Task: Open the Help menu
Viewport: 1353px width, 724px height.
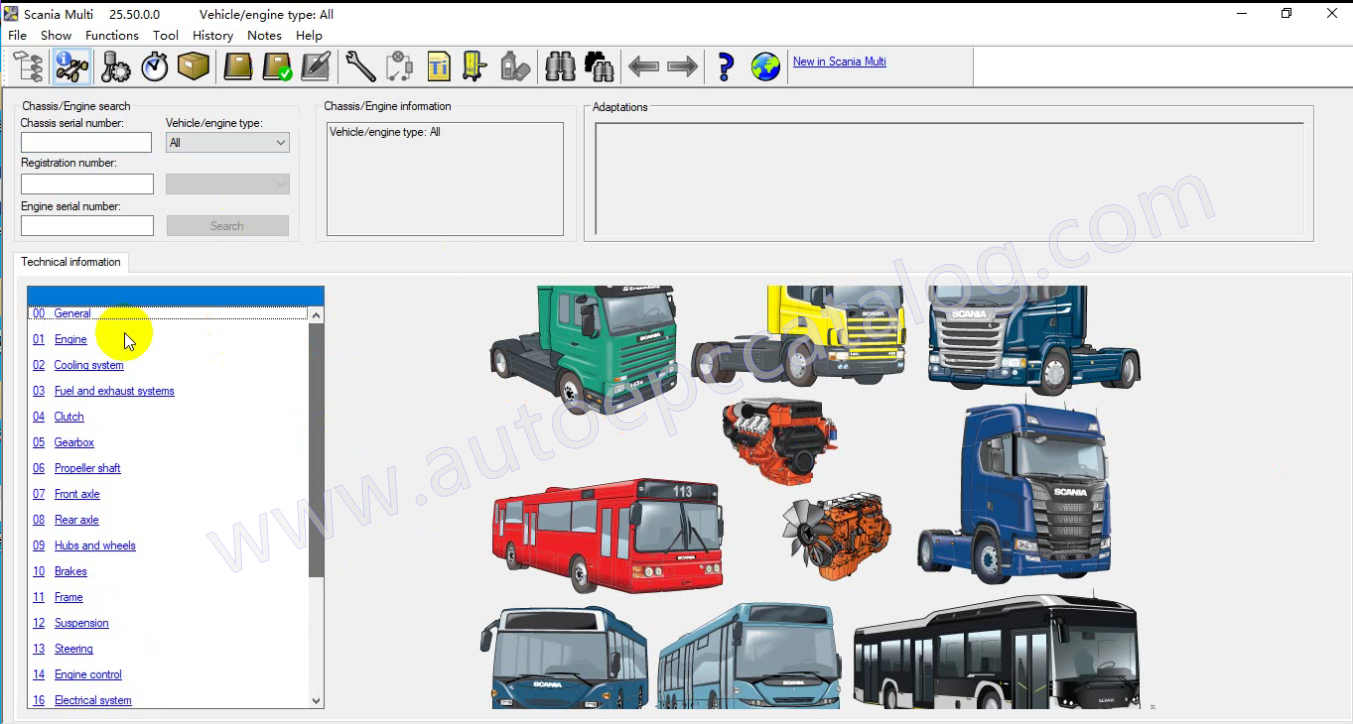Action: (x=309, y=35)
